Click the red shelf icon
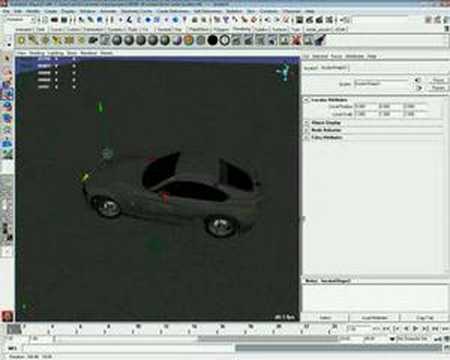This screenshot has width=450, height=360. 296,40
